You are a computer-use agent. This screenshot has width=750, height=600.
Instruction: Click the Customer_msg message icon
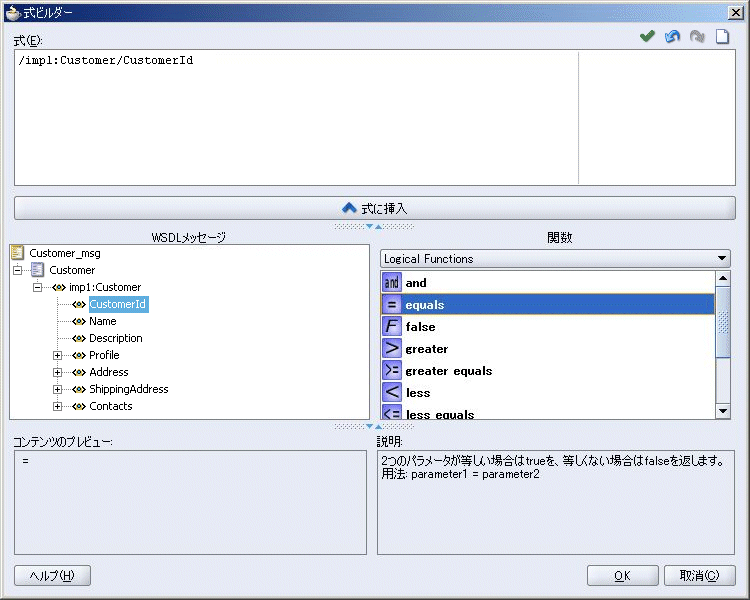18,253
